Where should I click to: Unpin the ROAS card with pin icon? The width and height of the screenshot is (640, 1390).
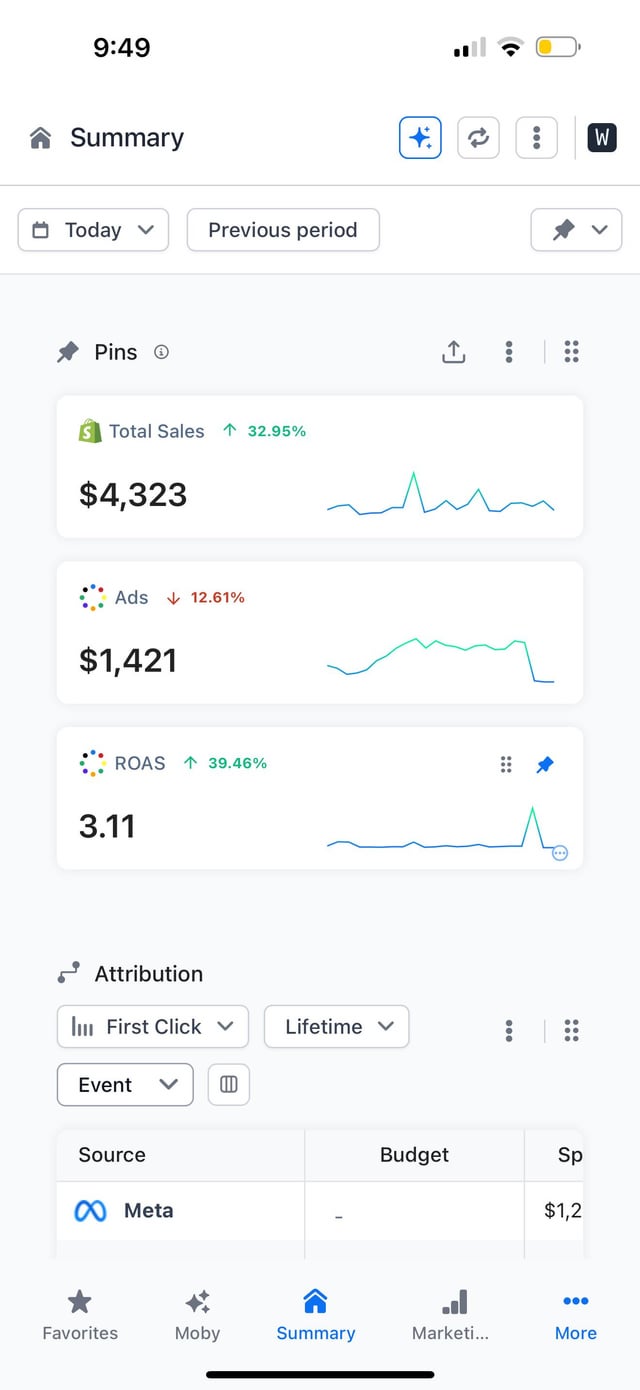[545, 765]
